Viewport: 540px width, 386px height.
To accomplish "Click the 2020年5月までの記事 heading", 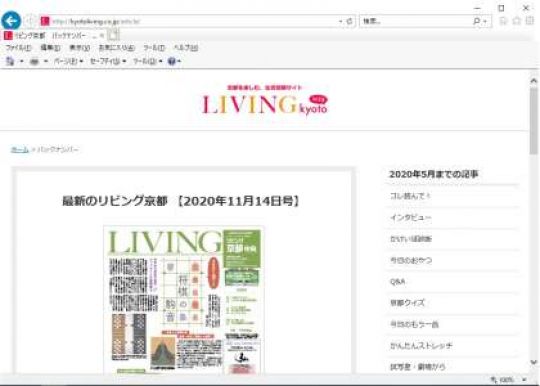I will click(x=434, y=174).
